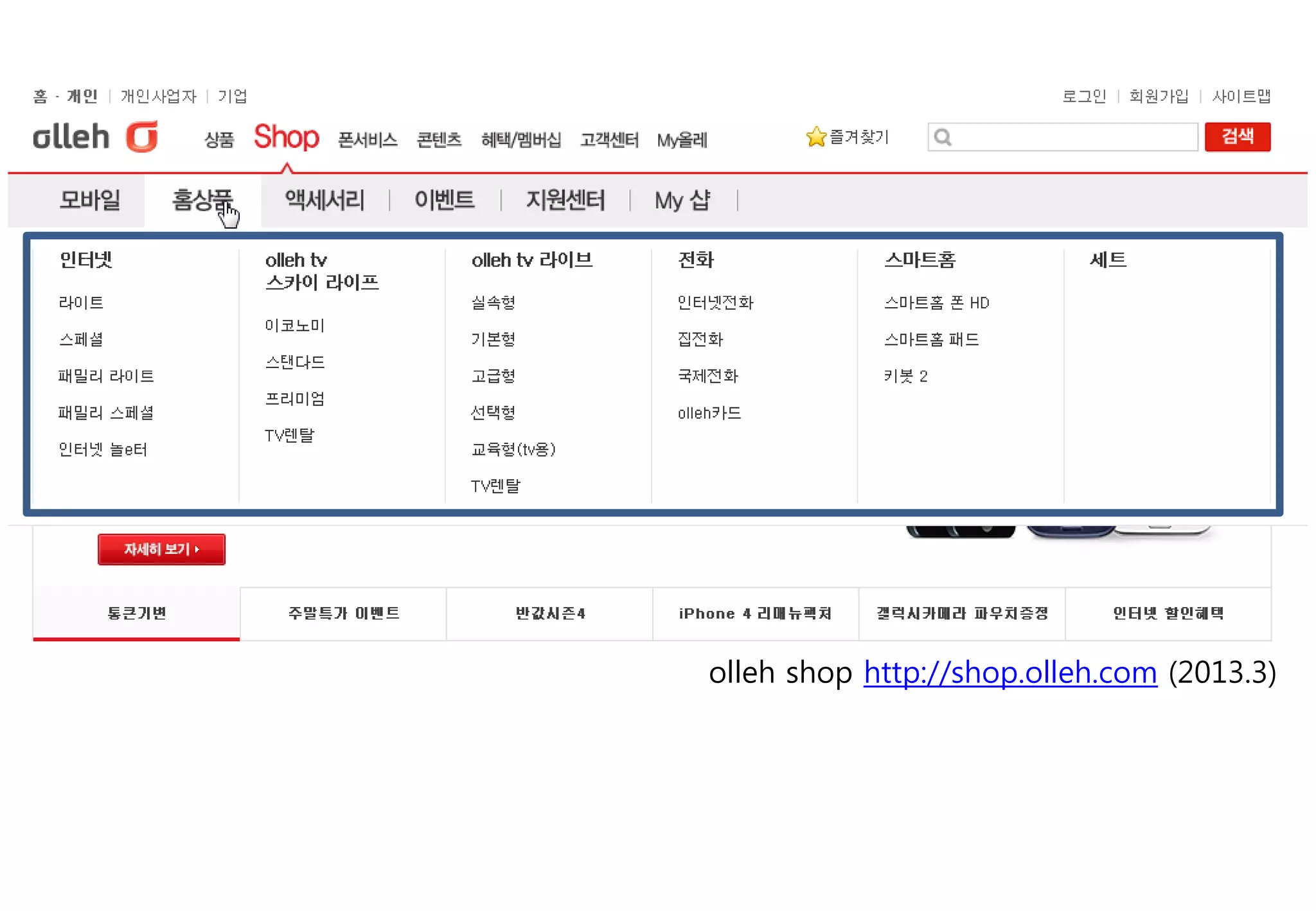This screenshot has height=911, width=1316.
Task: Open the My올레 menu
Action: pos(682,139)
